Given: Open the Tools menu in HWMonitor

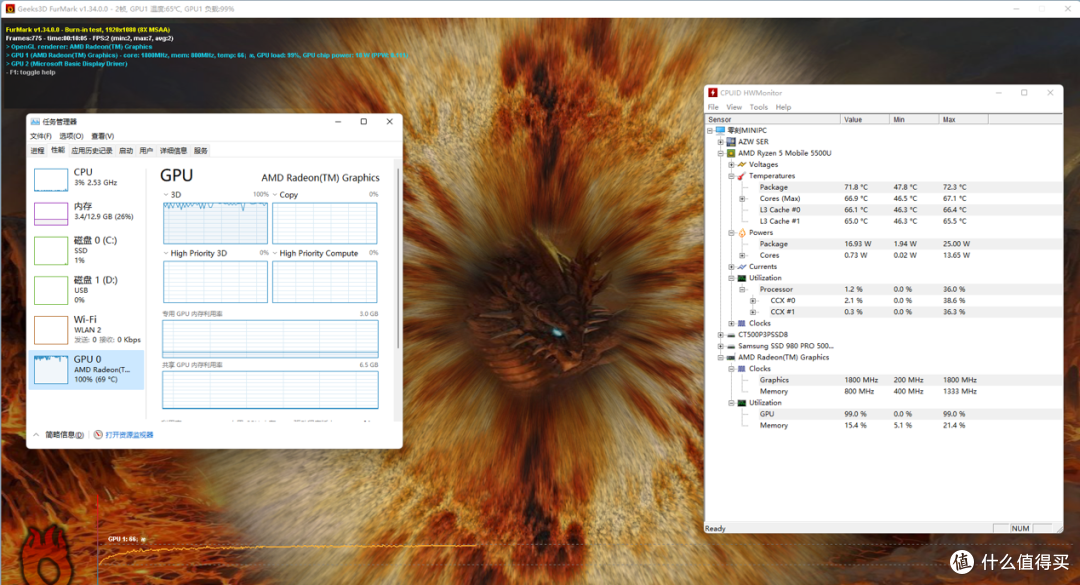Looking at the screenshot, I should [758, 107].
